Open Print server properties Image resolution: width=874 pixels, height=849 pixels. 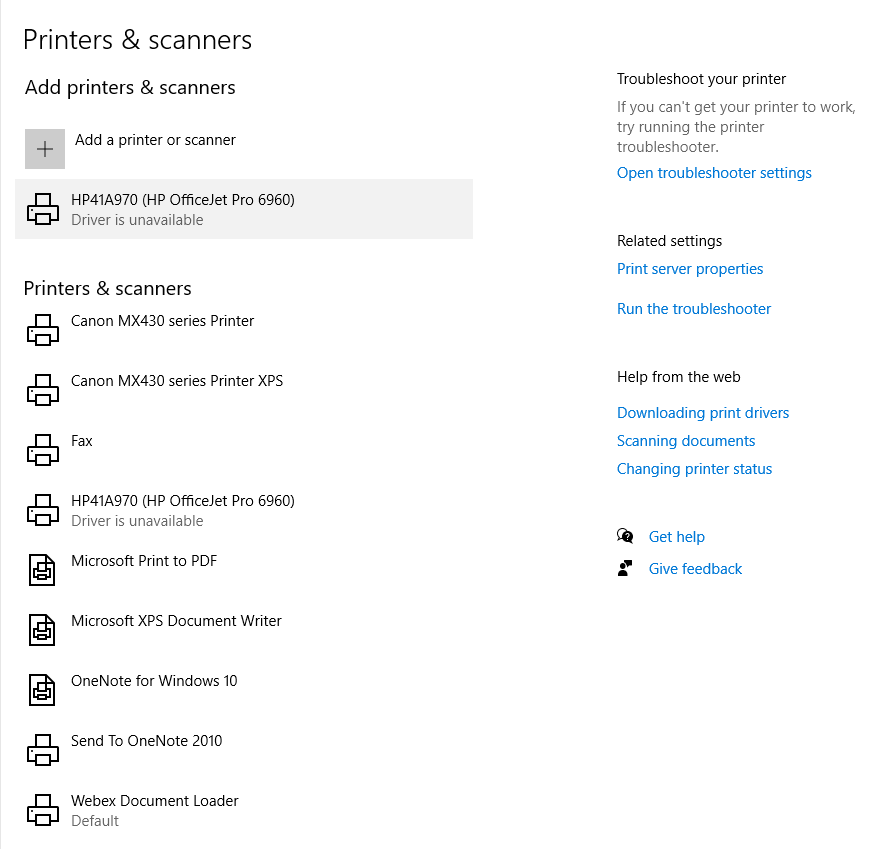pos(690,269)
